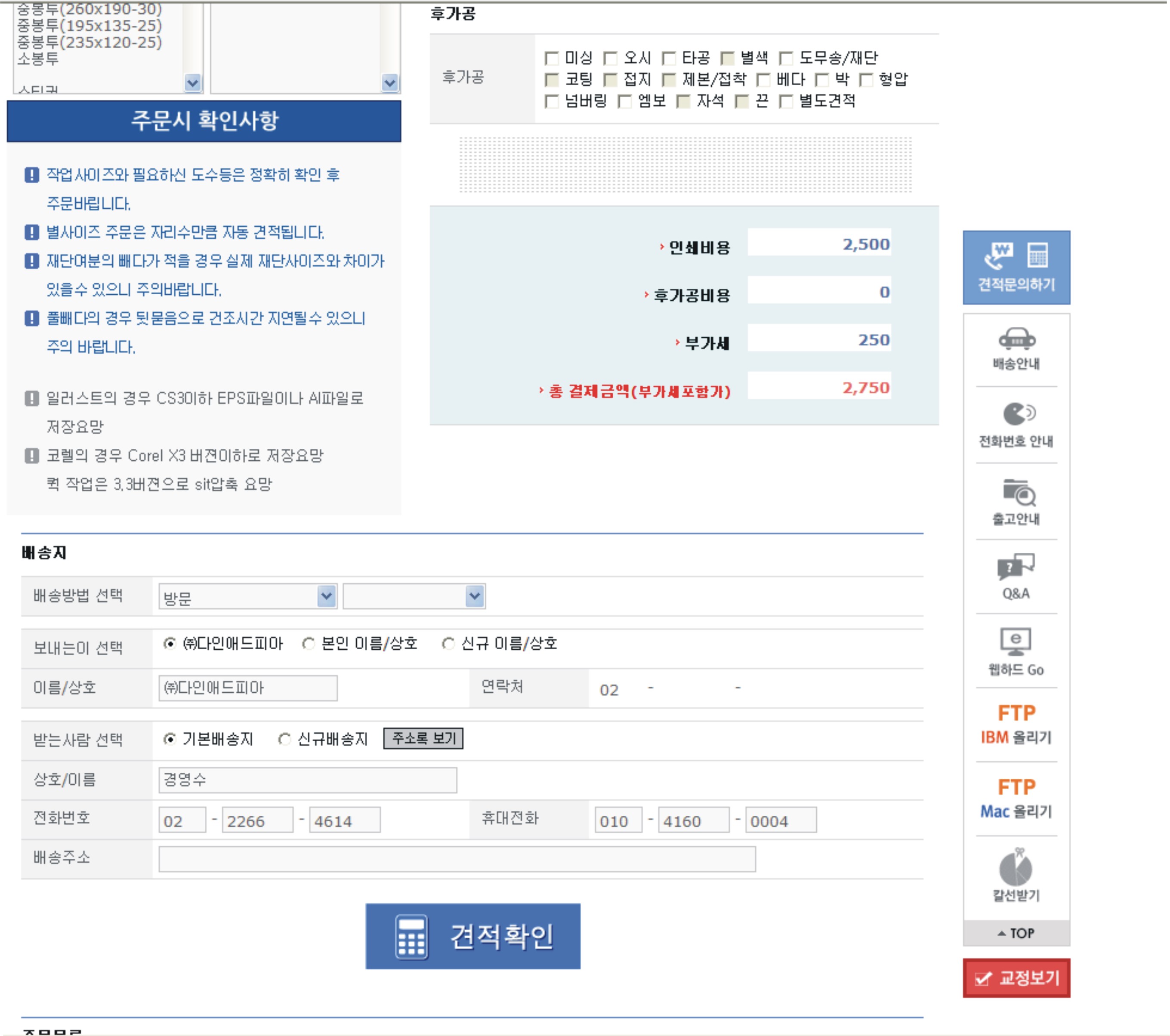Viewport: 1170px width, 1036px height.
Task: Select the 신규배송지 radio button
Action: point(284,739)
